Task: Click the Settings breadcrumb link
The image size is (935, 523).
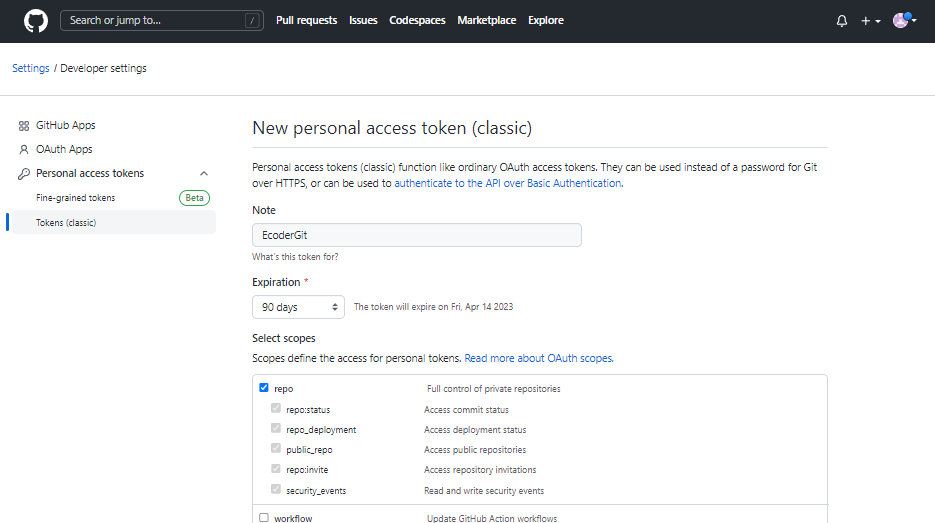Action: (31, 68)
